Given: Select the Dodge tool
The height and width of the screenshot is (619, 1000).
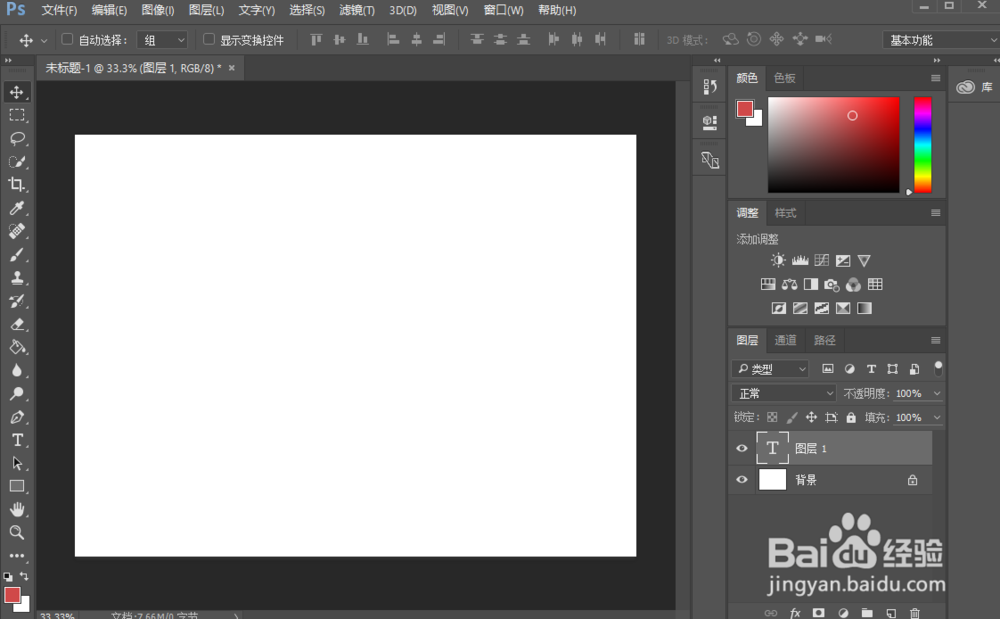Looking at the screenshot, I should coord(17,394).
